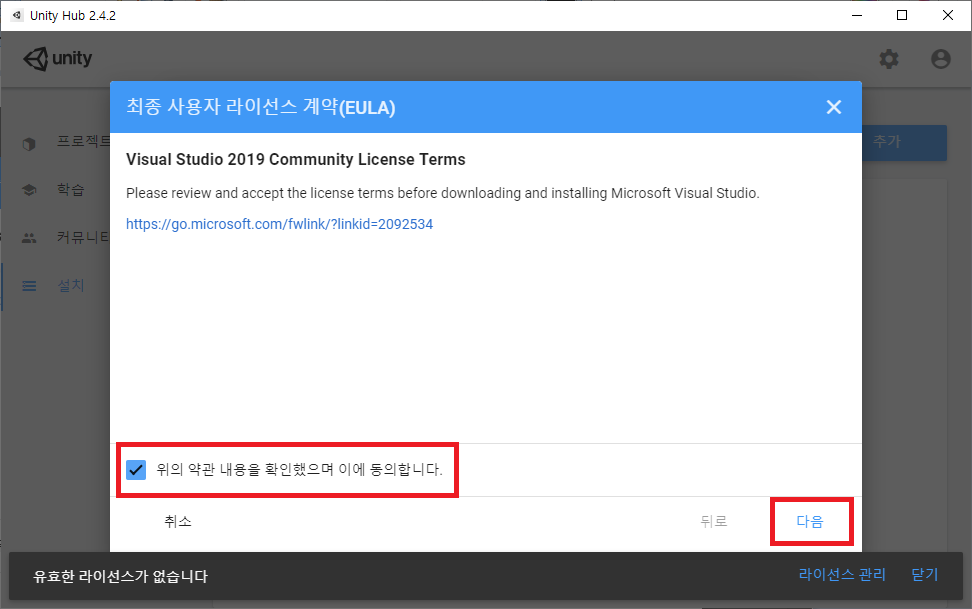The image size is (972, 609).
Task: Open 라이선스 관리 in notification bar
Action: [x=842, y=575]
